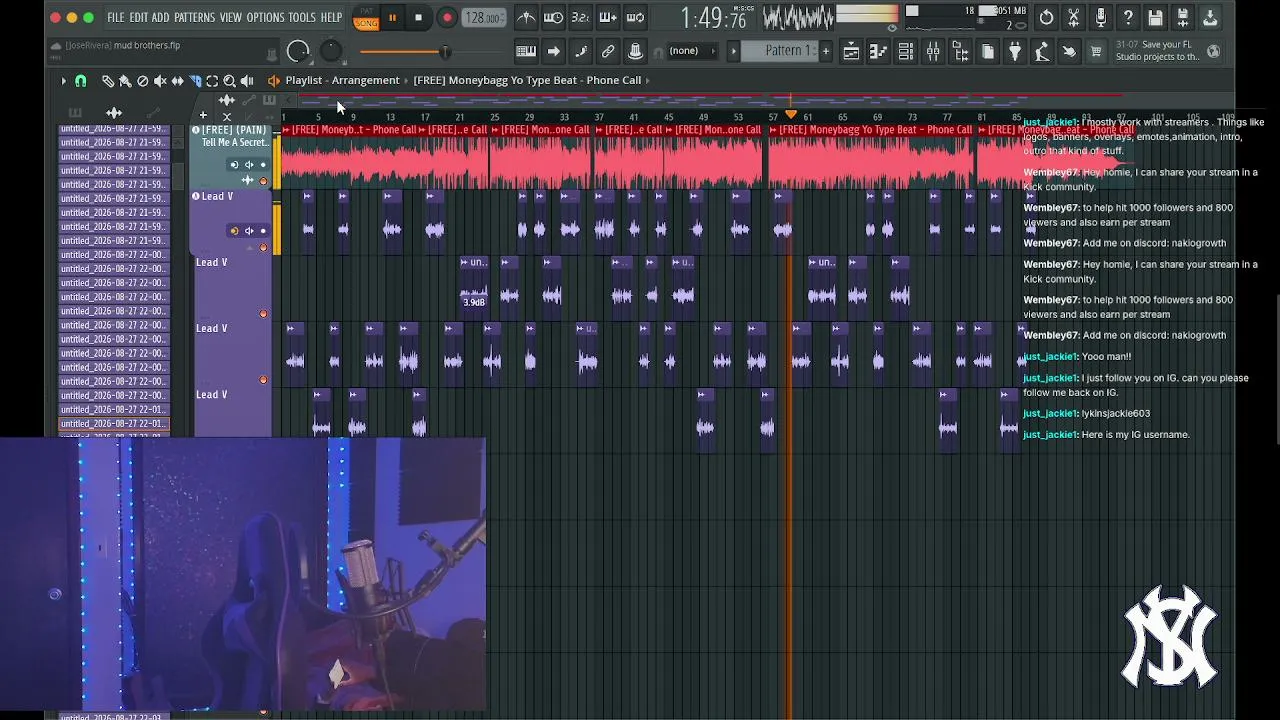Open the FILE menu
Screen dimensions: 1280x720
pos(116,18)
